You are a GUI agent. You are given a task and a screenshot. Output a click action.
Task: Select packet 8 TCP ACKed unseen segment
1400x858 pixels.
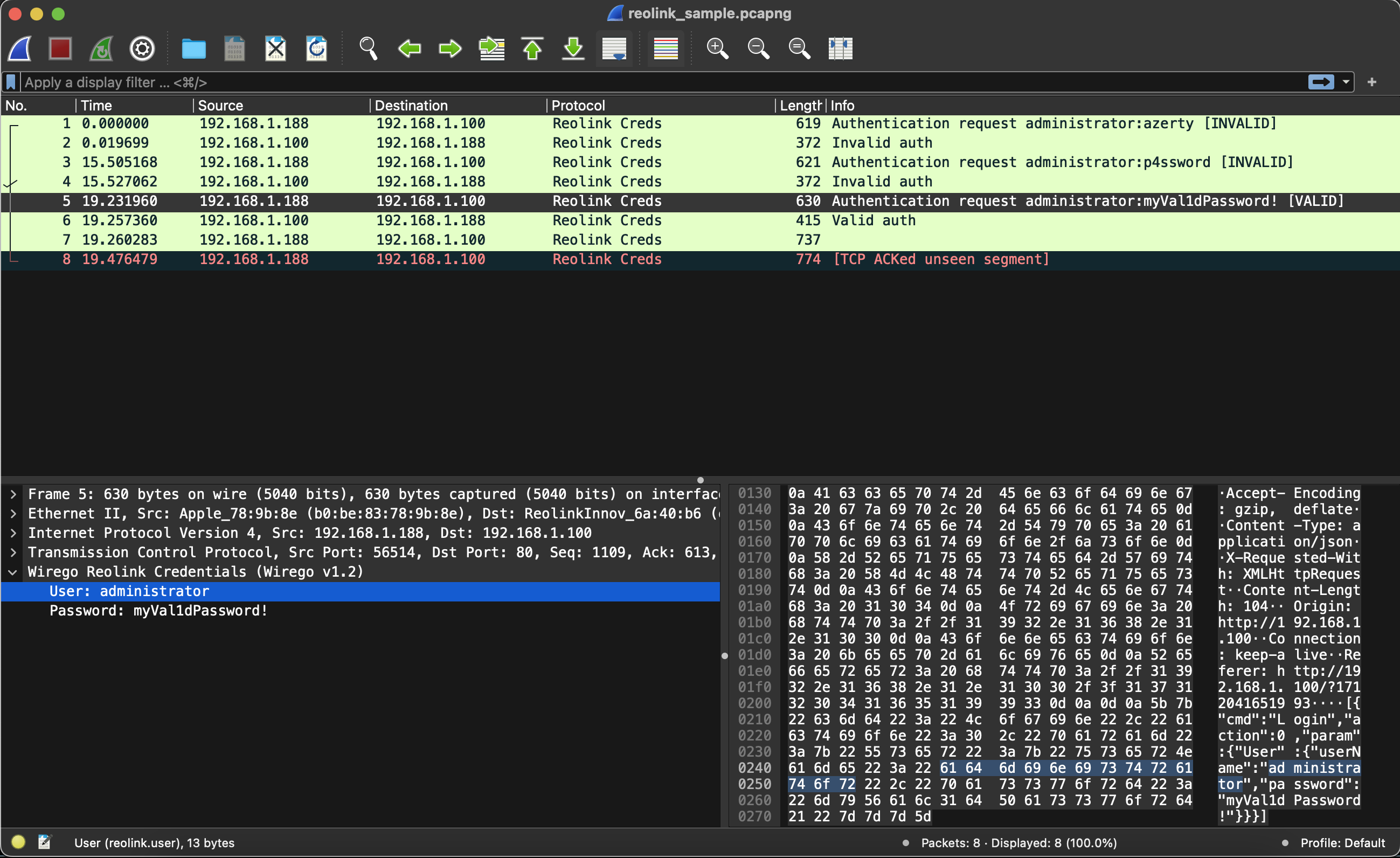click(x=700, y=259)
